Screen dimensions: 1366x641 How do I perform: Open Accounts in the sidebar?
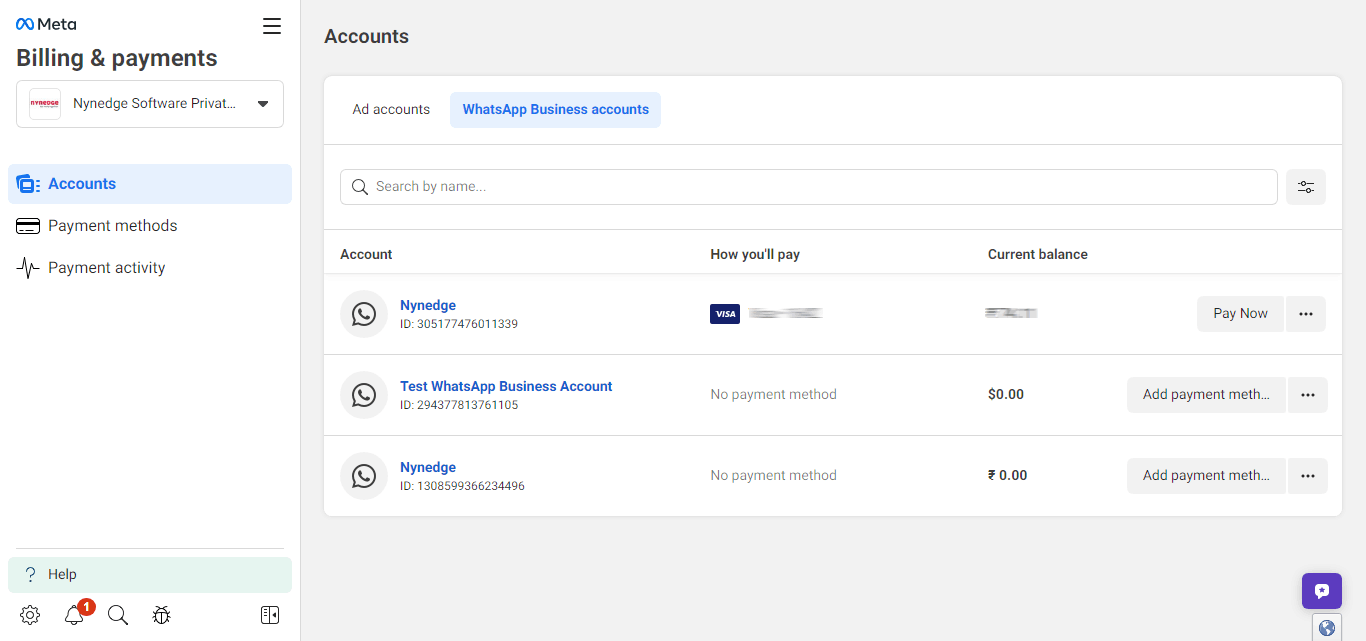150,184
